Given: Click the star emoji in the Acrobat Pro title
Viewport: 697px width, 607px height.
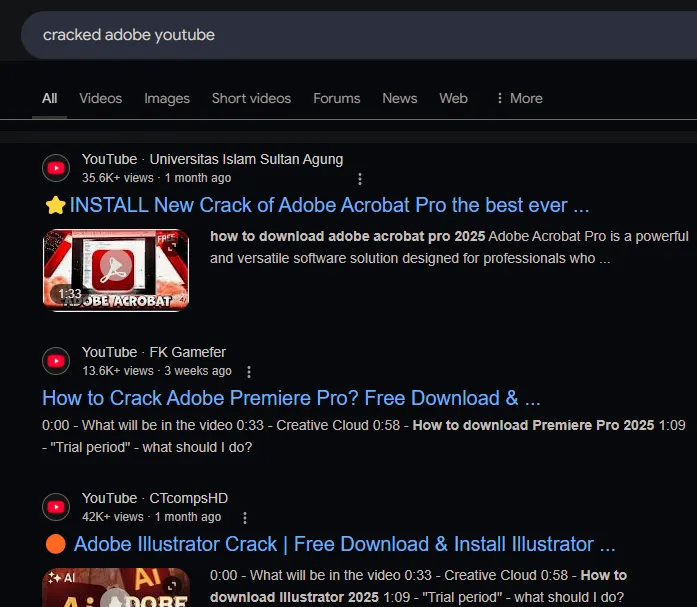Looking at the screenshot, I should pos(56,205).
